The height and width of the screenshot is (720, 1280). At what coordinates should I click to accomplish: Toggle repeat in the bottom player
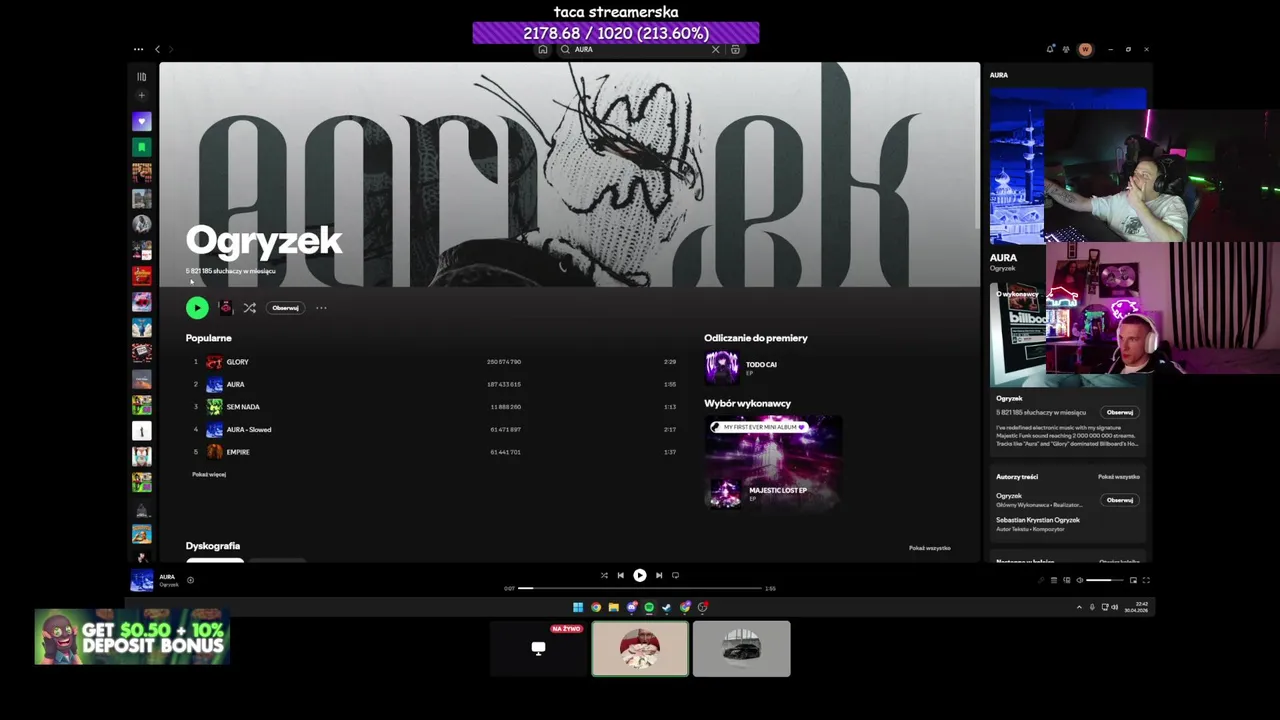click(675, 575)
